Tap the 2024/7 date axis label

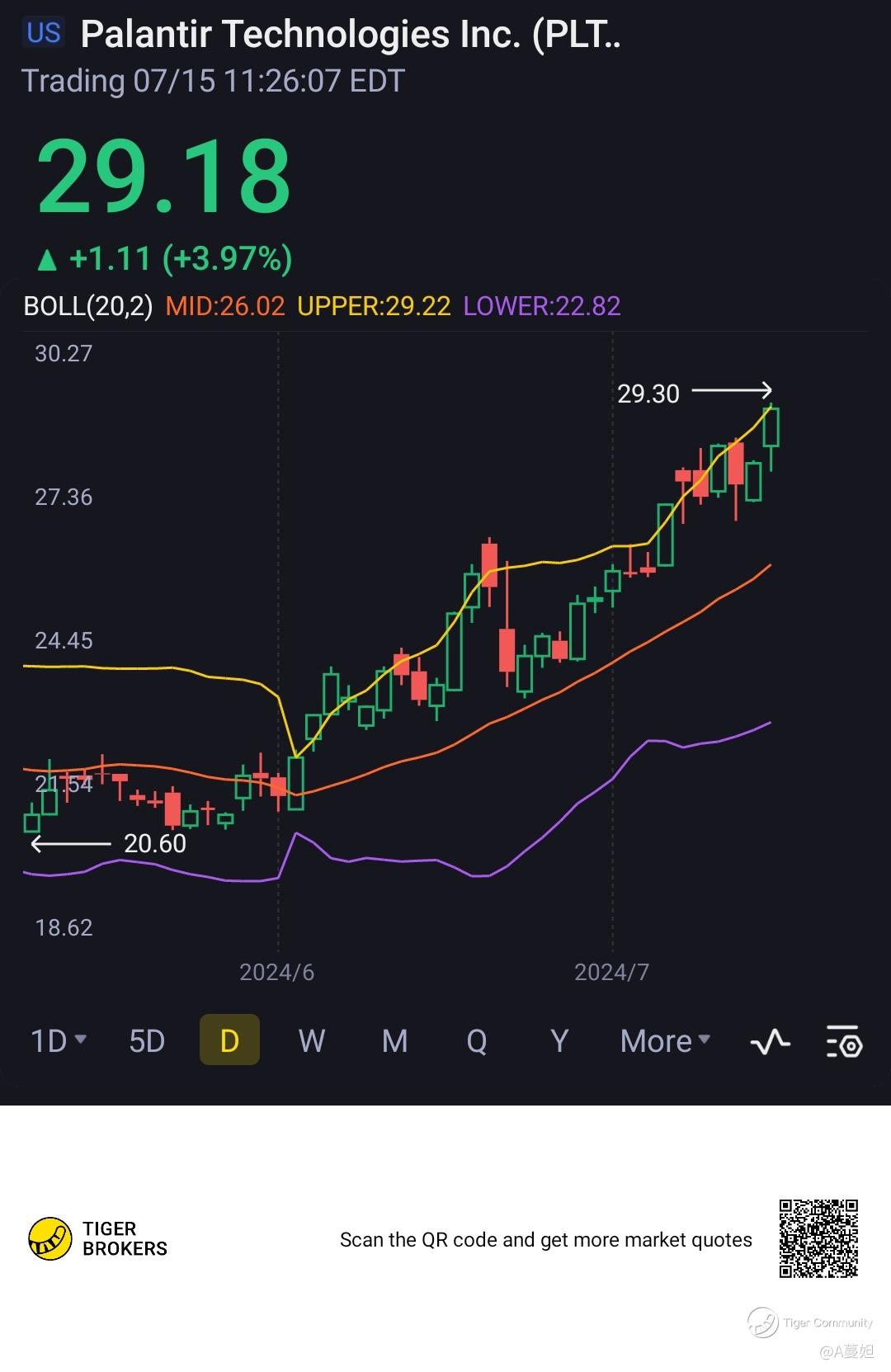612,973
